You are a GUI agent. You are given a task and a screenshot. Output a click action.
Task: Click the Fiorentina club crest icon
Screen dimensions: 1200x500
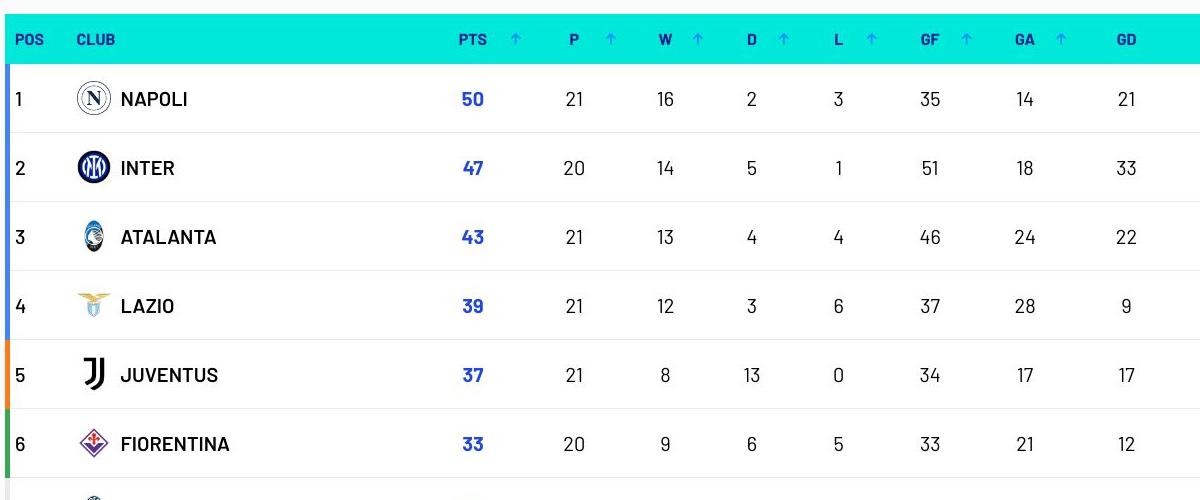pyautogui.click(x=94, y=443)
